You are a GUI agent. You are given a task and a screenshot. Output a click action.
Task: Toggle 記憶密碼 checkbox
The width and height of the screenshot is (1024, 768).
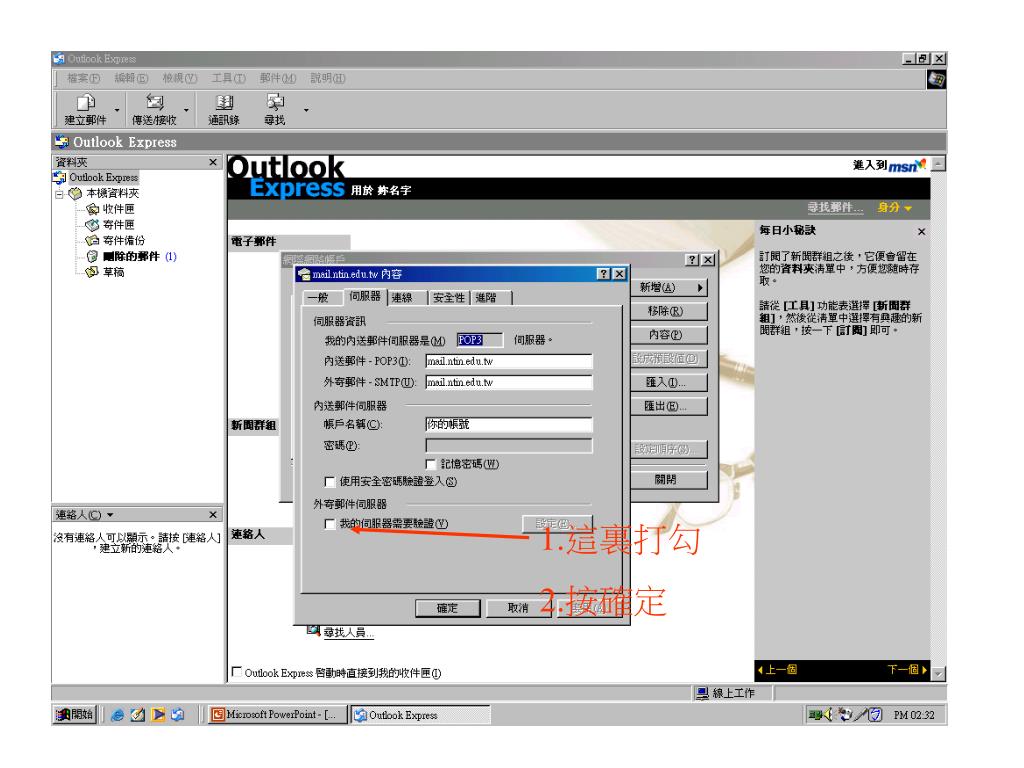click(431, 464)
